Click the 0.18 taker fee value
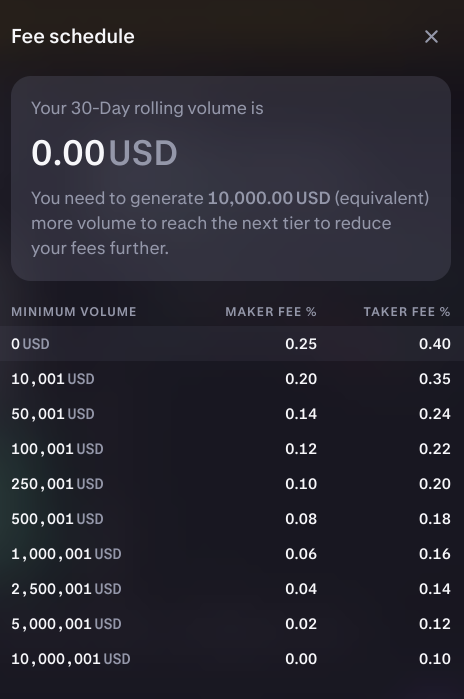 tap(435, 519)
